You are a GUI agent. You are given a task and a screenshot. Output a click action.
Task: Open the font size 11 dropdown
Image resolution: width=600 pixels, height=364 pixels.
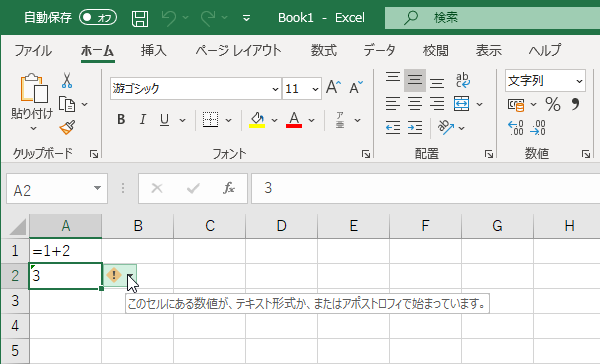click(x=315, y=89)
